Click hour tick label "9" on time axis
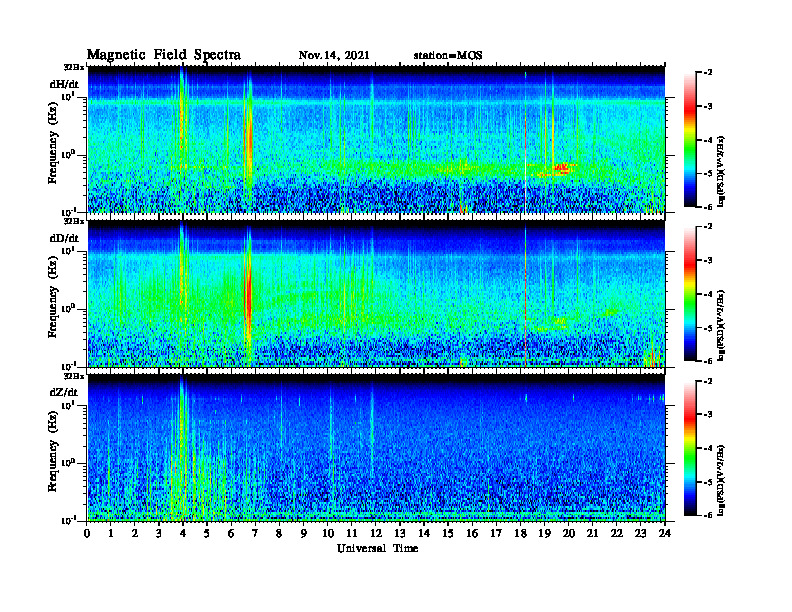792x612 pixels. click(304, 533)
